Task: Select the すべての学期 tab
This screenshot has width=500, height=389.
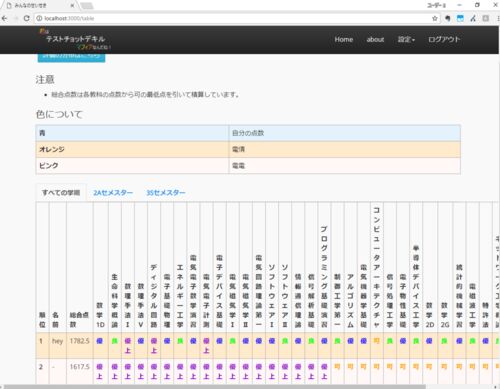Action: pos(61,193)
